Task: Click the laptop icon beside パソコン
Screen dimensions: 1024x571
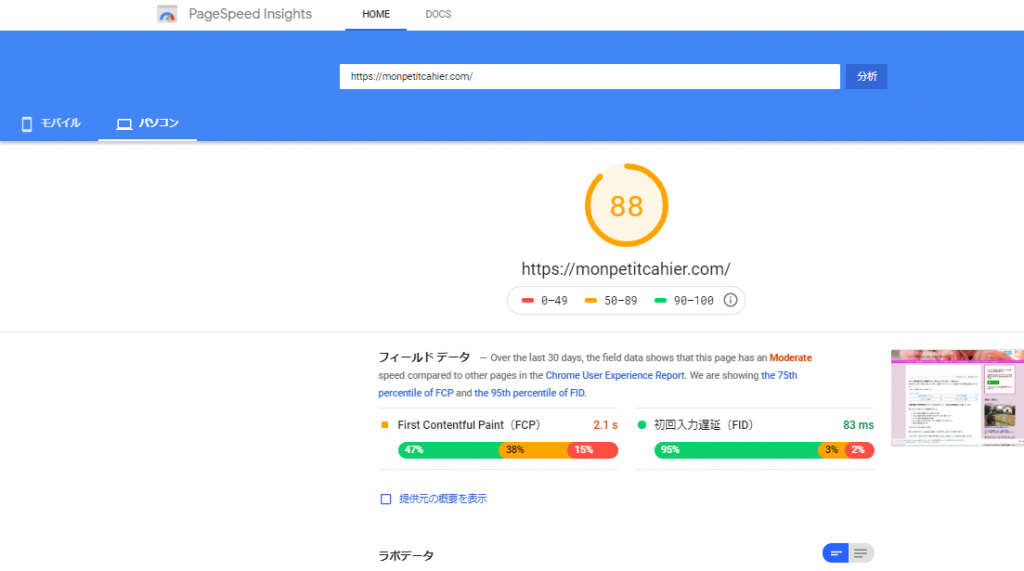Action: point(124,124)
